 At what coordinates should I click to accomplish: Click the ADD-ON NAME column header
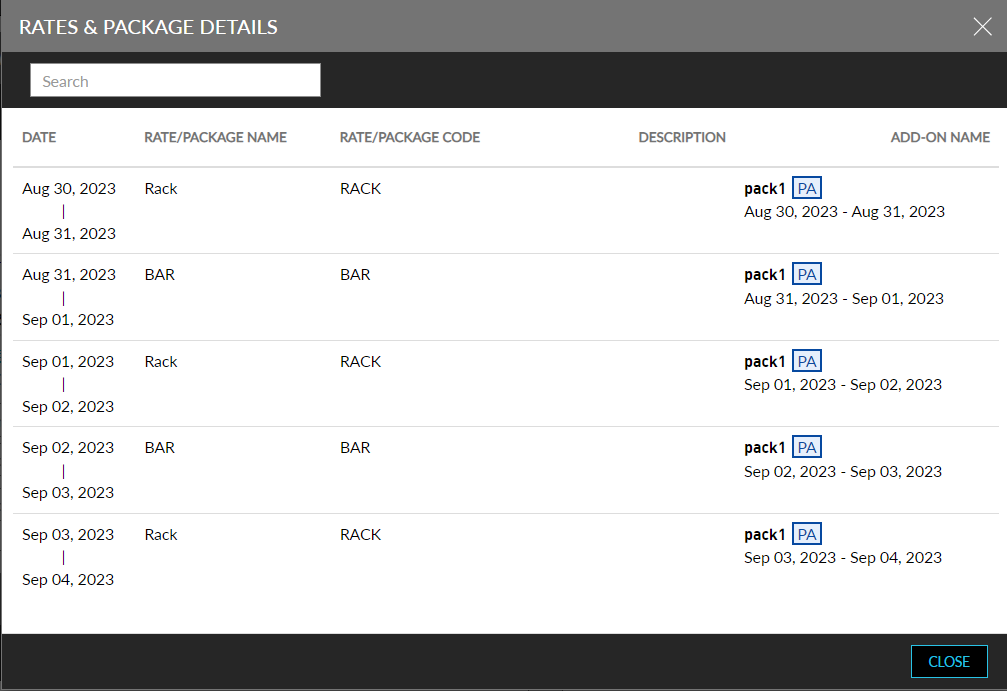click(940, 137)
